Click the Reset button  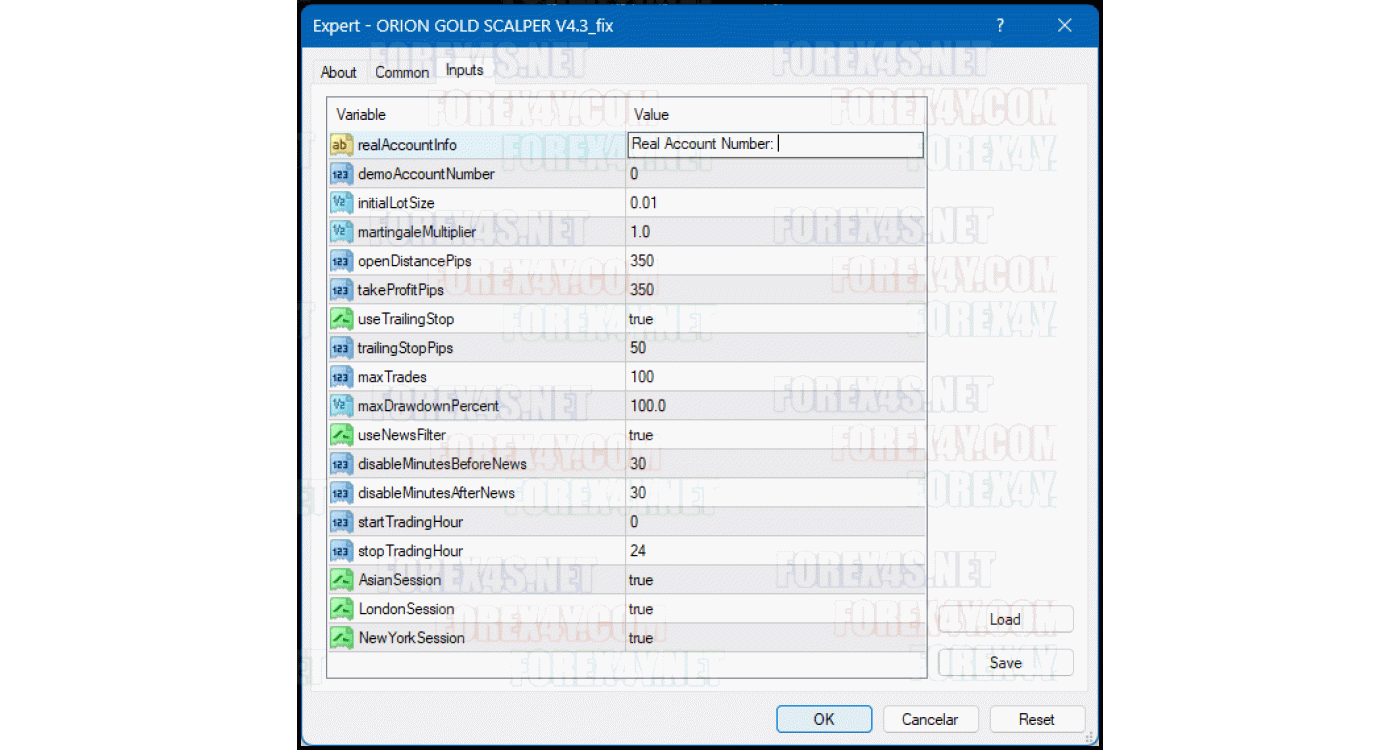pos(1036,719)
